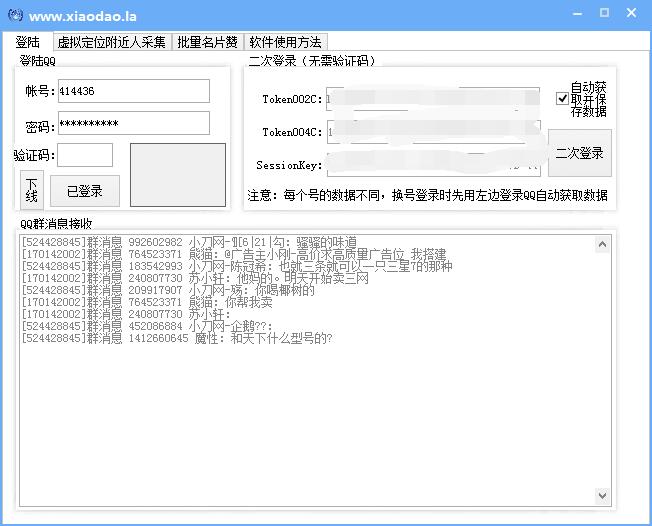
Task: Click the SessionKey input field
Action: click(433, 165)
